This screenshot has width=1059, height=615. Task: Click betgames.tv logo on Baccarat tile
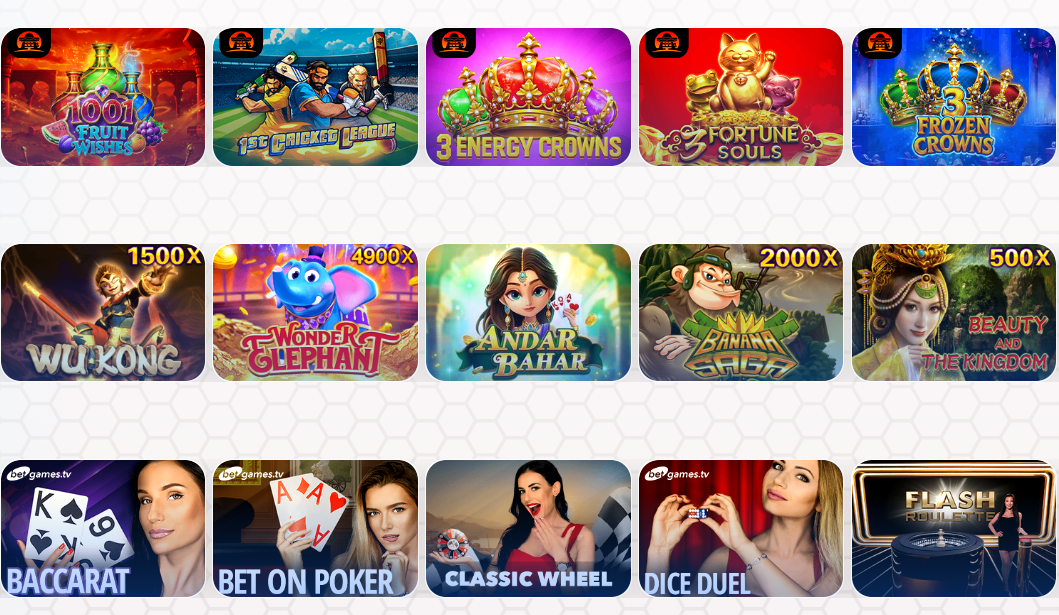pyautogui.click(x=40, y=474)
